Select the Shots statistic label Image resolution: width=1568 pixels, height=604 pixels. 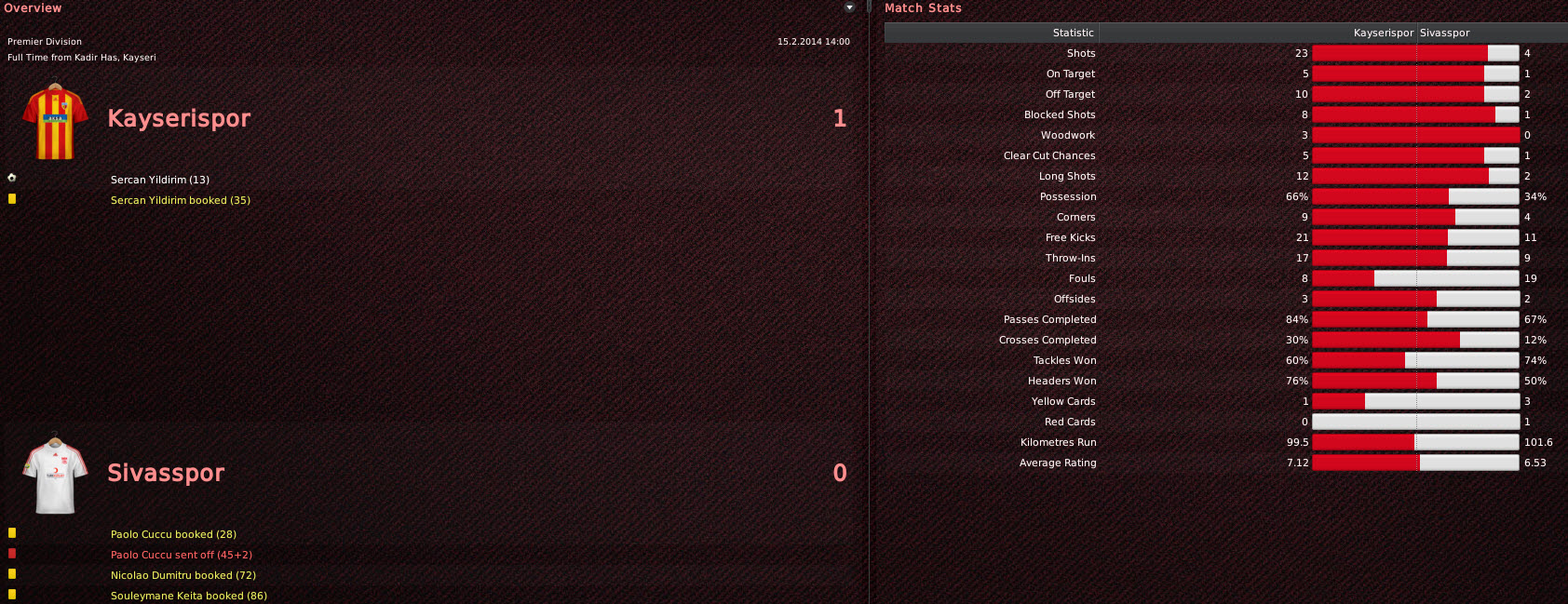point(1081,53)
